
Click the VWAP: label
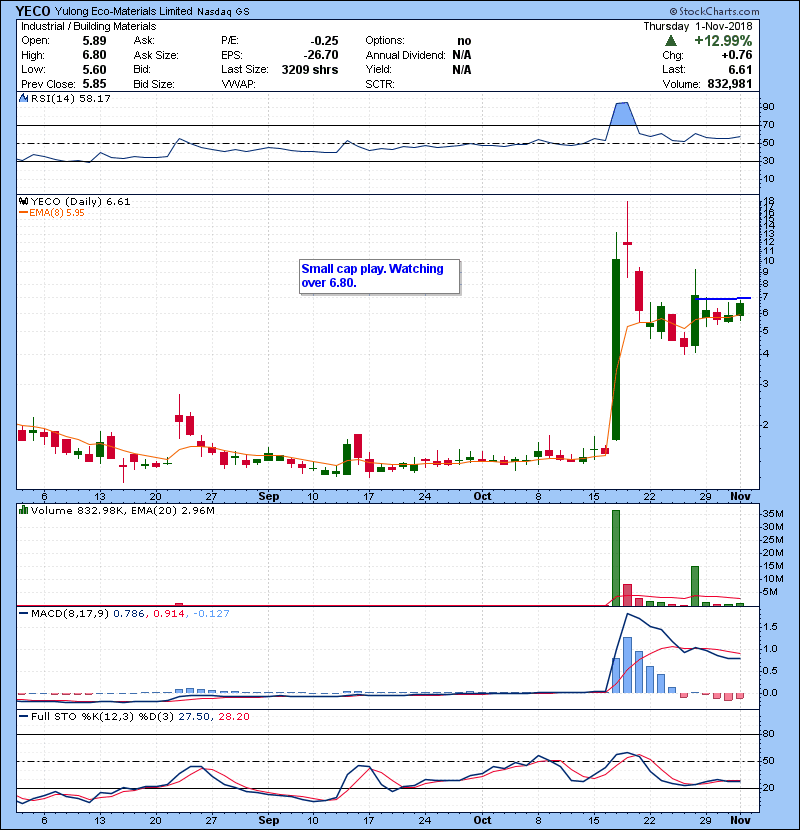[x=238, y=84]
